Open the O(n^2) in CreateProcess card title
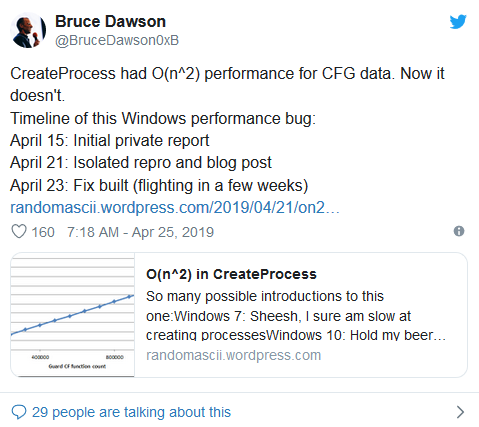 click(x=231, y=274)
